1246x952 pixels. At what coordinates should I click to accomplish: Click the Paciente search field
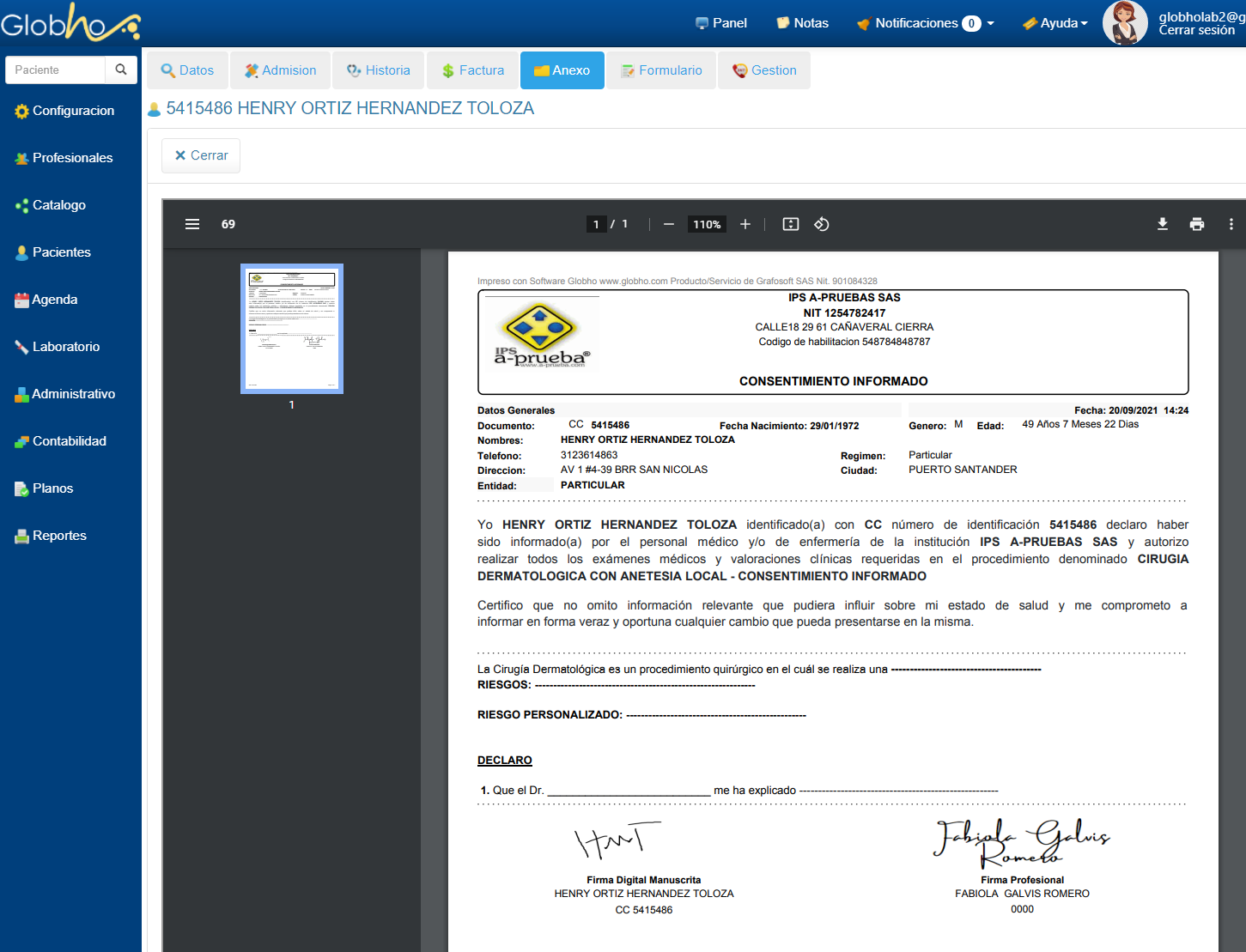click(56, 70)
